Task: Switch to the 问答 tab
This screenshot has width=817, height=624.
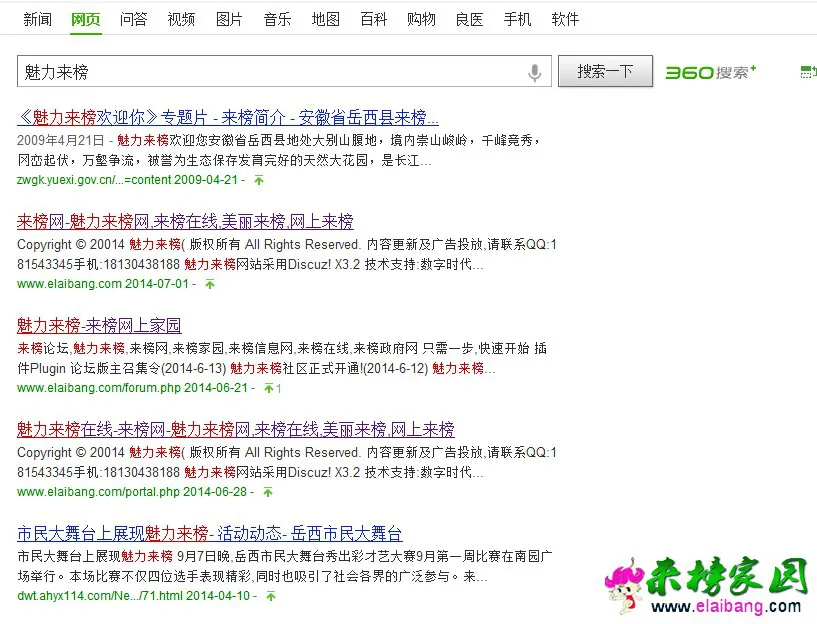Action: tap(133, 19)
